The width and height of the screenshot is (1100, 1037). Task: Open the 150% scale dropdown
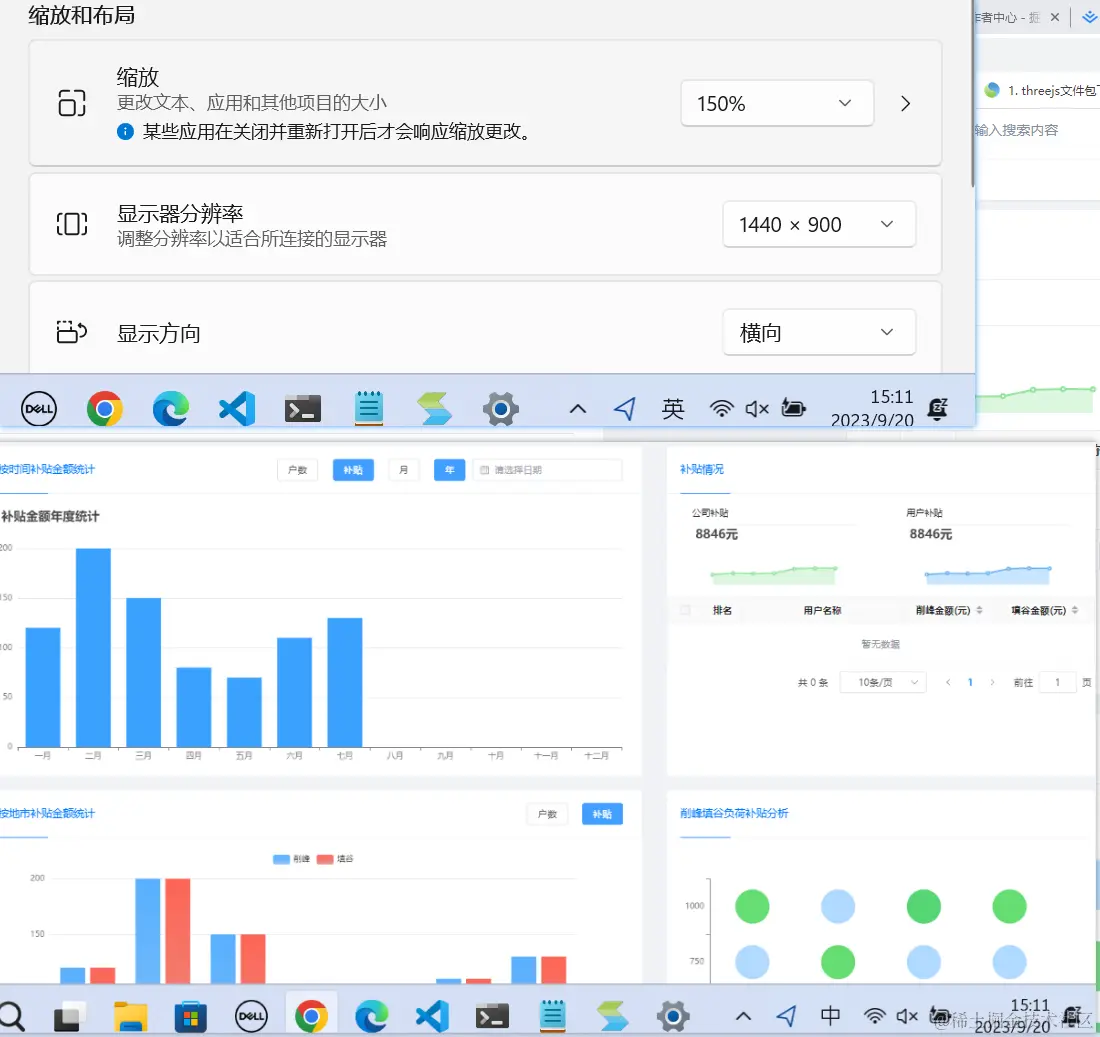point(777,103)
